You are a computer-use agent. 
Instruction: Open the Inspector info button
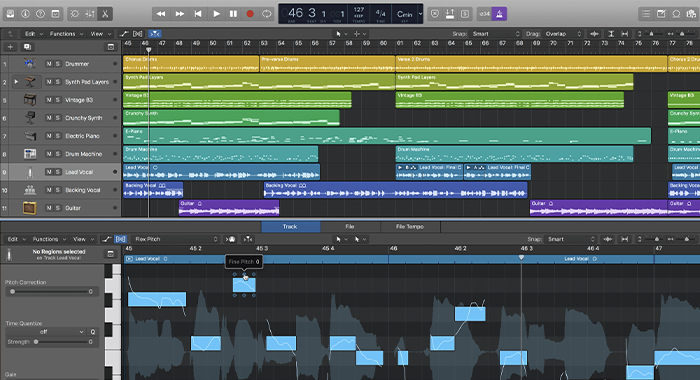pos(25,14)
